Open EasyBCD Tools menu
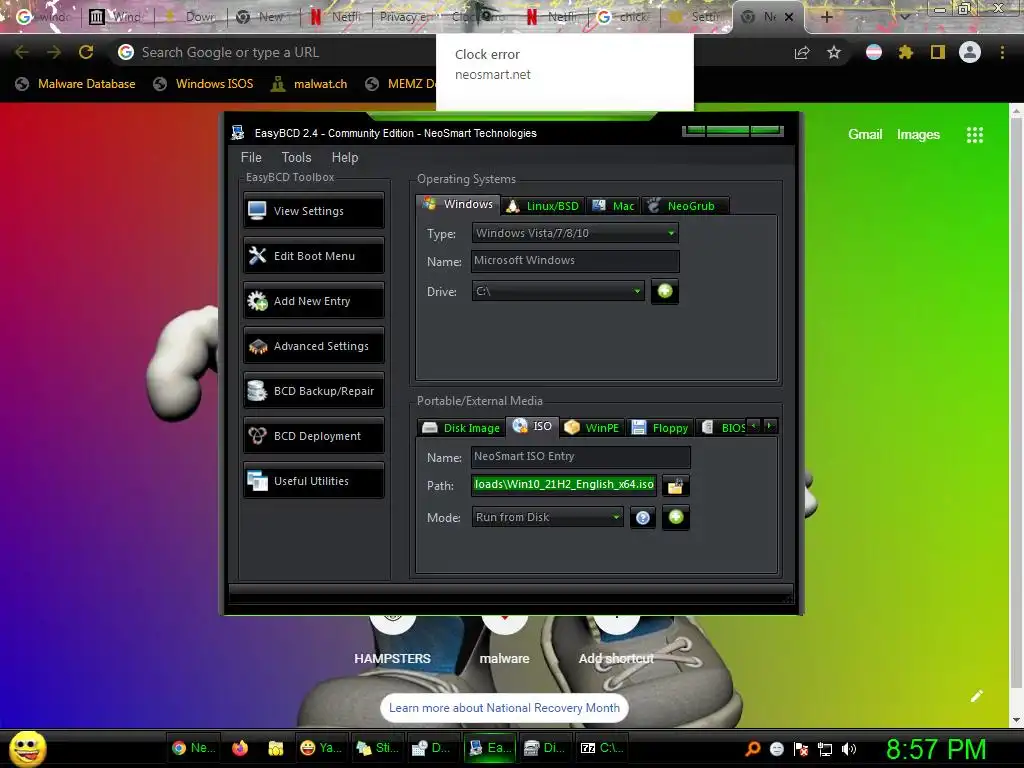Screen dimensions: 1024x768 (x=296, y=157)
